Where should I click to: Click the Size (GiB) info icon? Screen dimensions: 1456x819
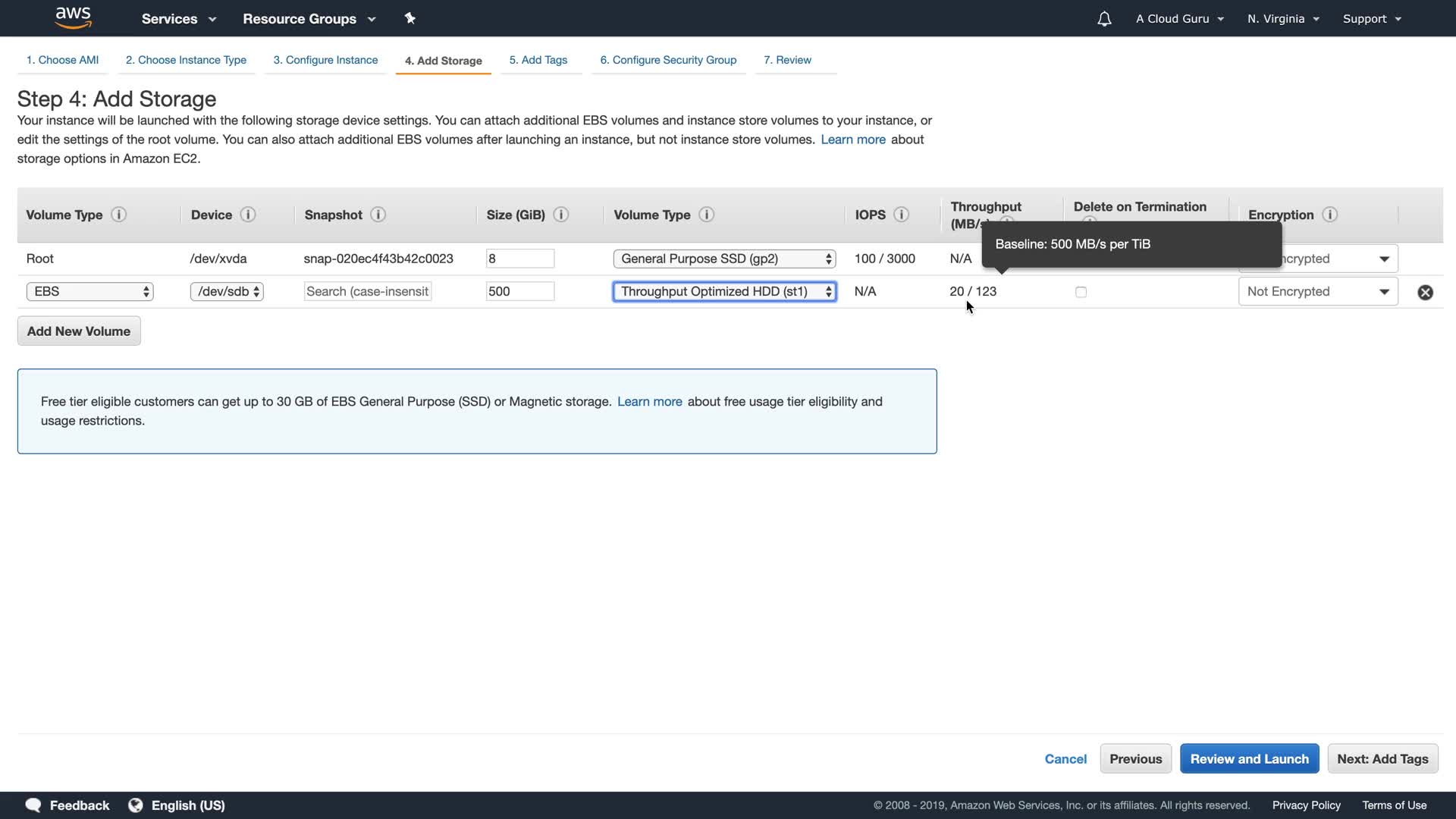point(561,215)
